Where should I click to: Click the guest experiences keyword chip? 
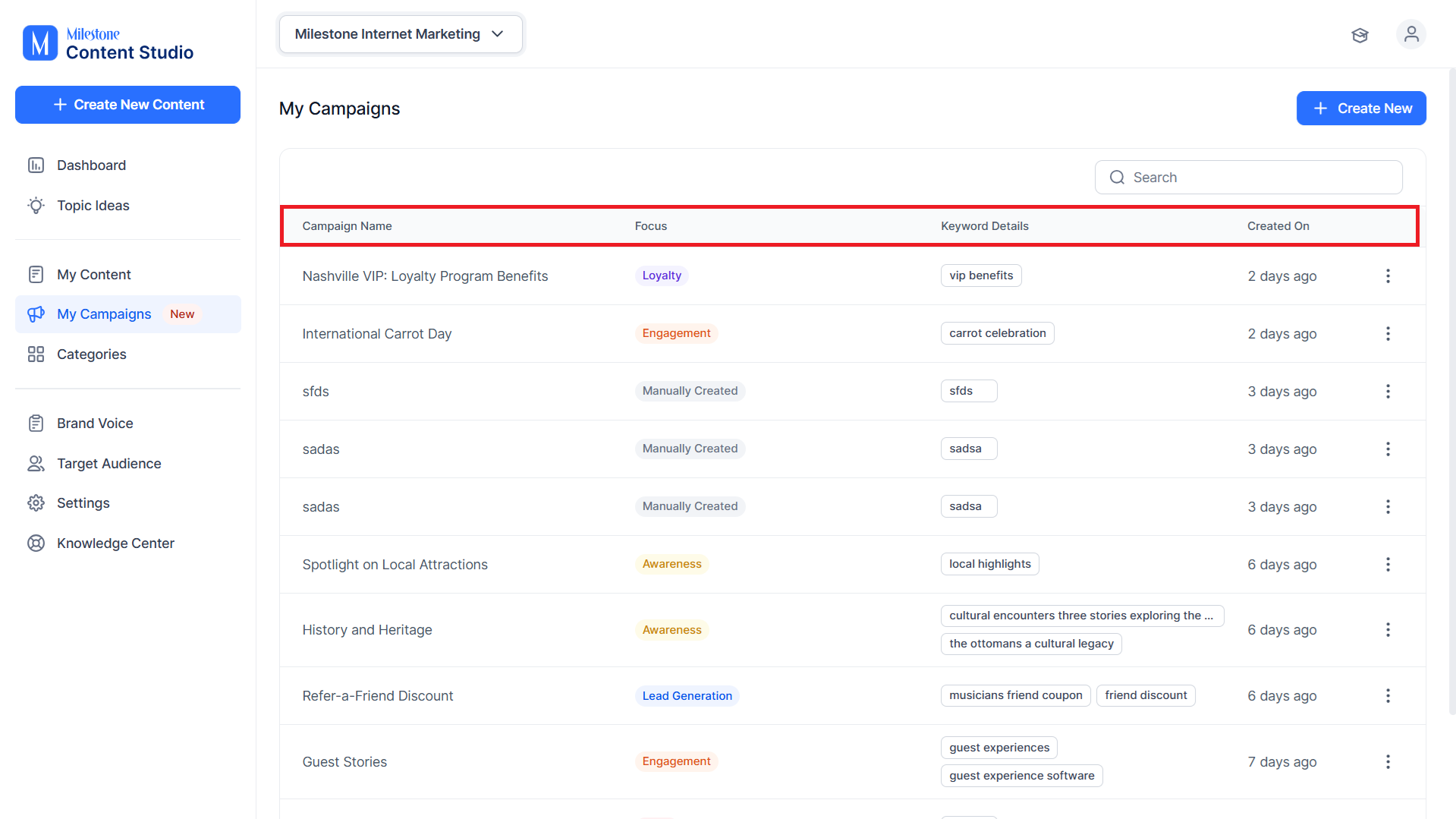pos(999,748)
